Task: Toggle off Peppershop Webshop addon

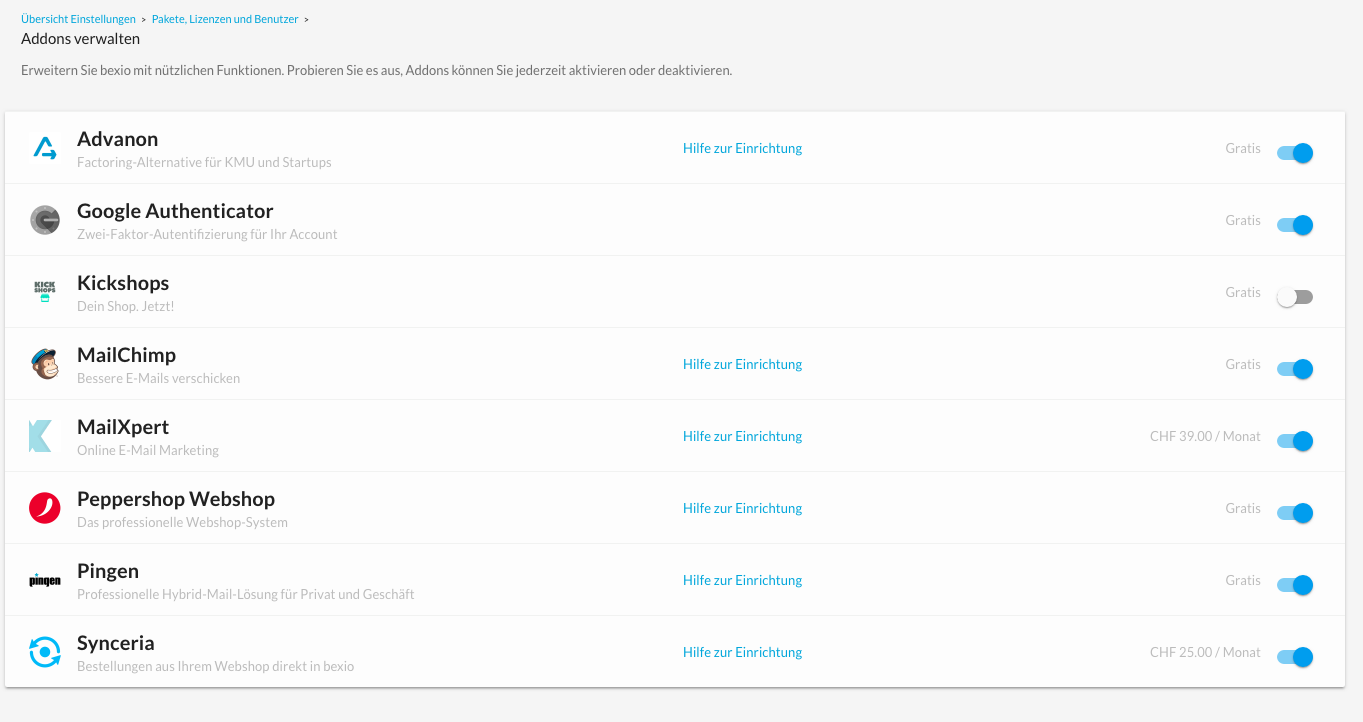Action: point(1295,513)
